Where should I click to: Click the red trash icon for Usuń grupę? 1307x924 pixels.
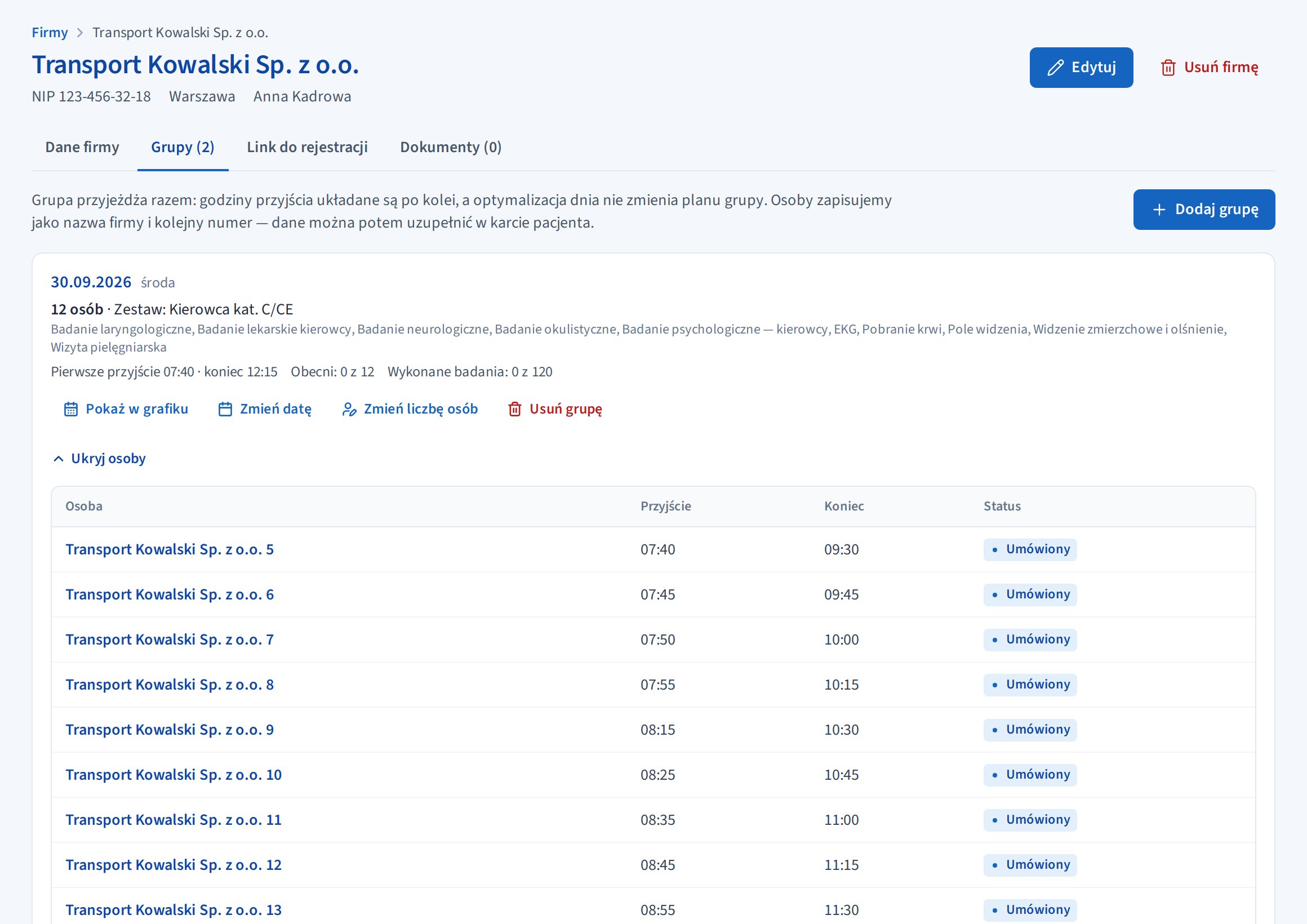514,410
